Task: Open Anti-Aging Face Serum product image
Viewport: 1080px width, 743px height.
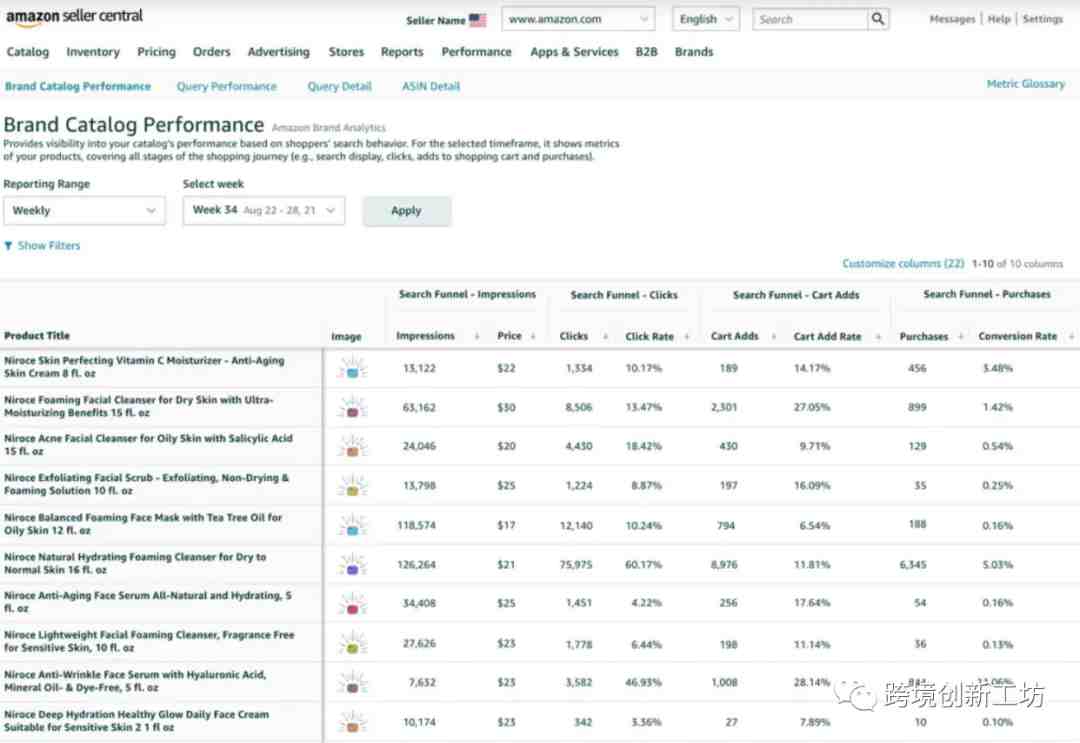Action: click(x=352, y=605)
